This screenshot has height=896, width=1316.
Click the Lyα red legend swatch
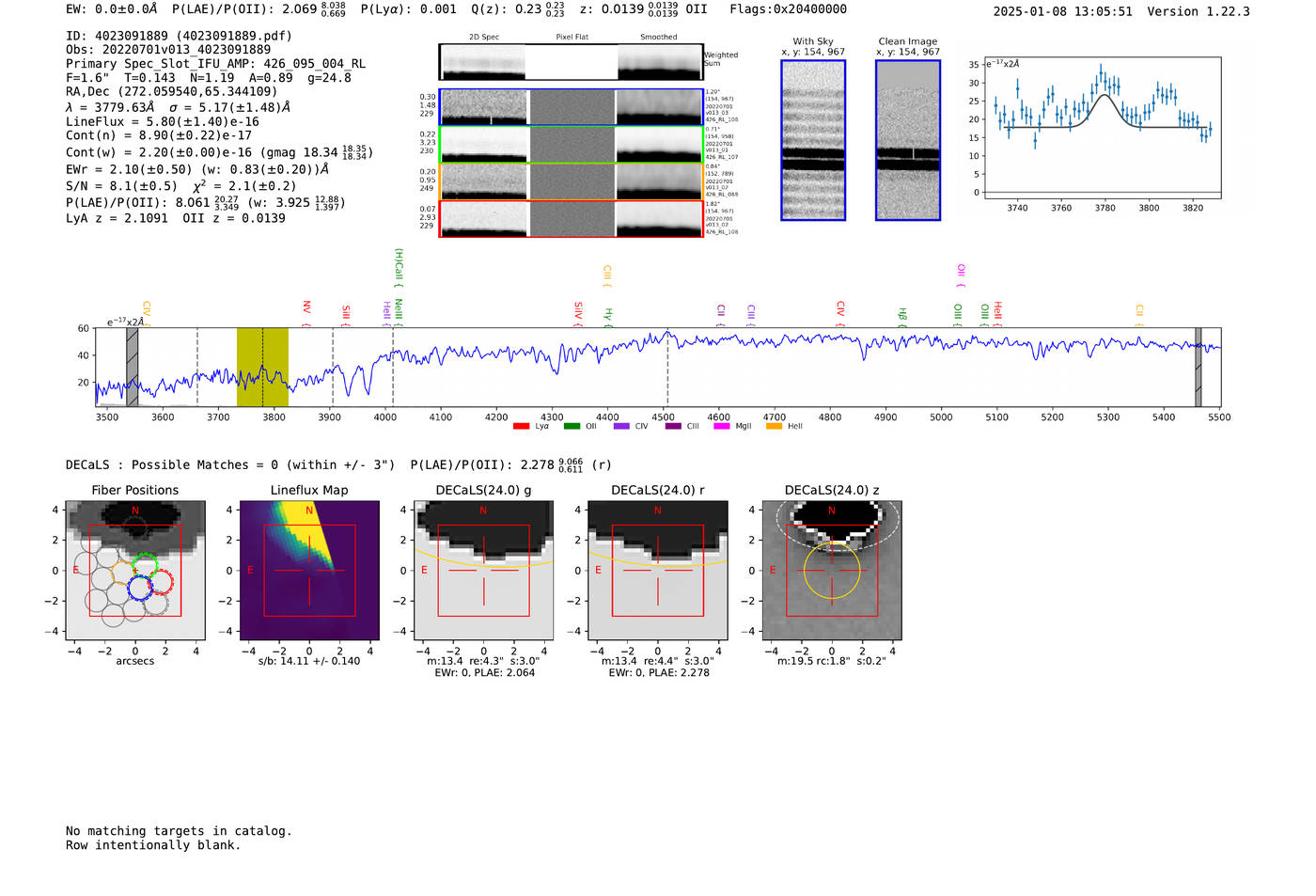[521, 427]
